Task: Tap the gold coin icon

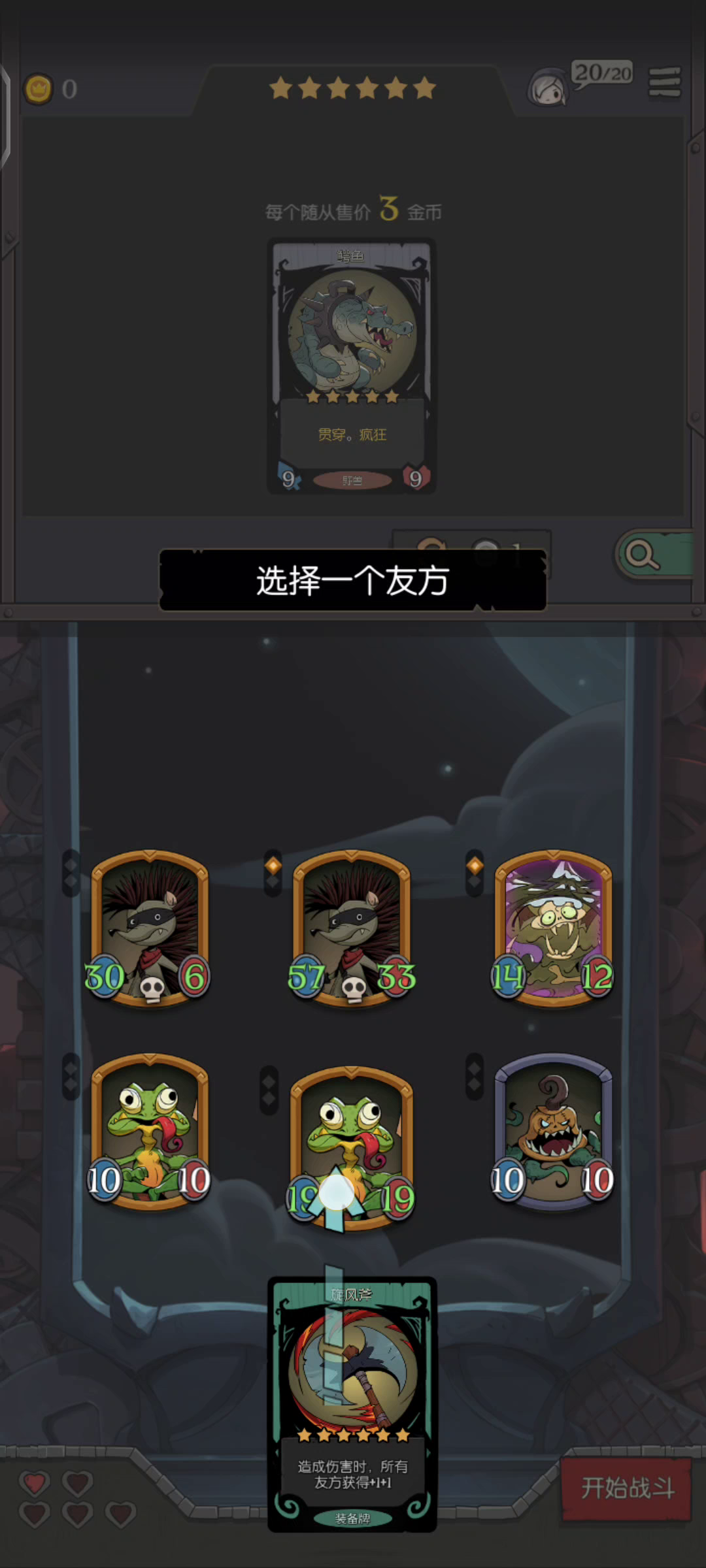Action: click(38, 88)
